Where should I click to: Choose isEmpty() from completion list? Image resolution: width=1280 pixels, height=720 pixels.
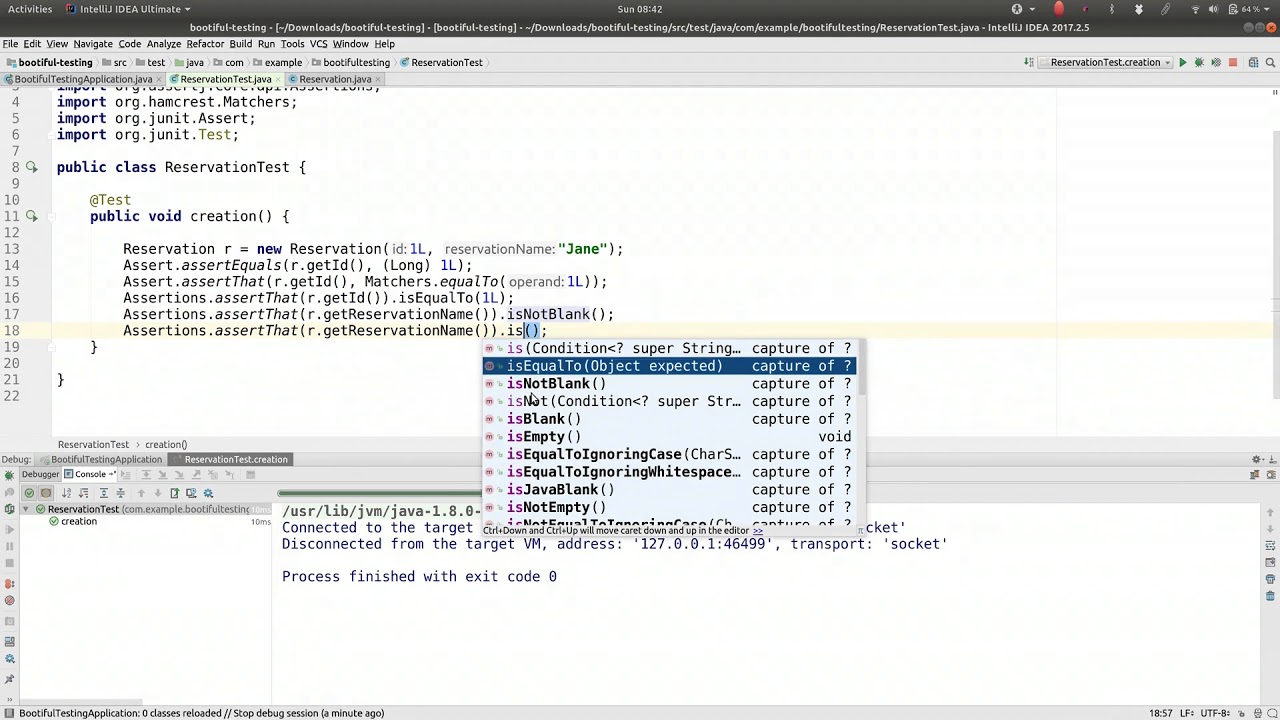click(669, 437)
